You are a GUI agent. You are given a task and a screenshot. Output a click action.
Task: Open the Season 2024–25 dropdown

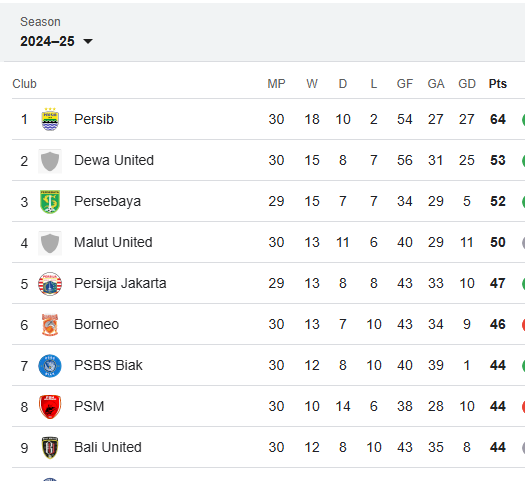click(56, 41)
